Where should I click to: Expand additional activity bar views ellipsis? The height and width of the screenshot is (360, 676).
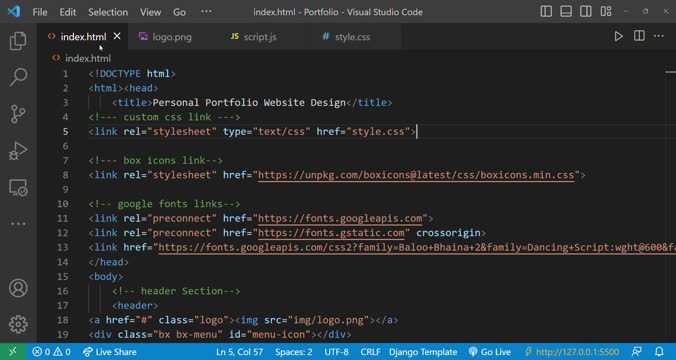pyautogui.click(x=18, y=224)
